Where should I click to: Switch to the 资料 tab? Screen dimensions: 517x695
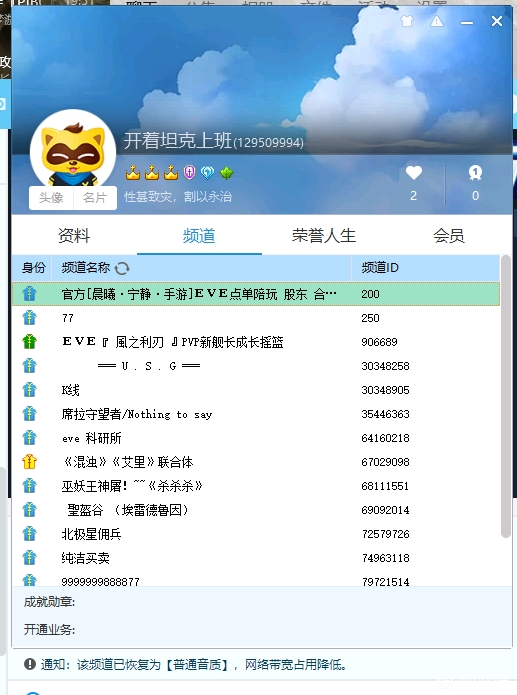click(74, 235)
